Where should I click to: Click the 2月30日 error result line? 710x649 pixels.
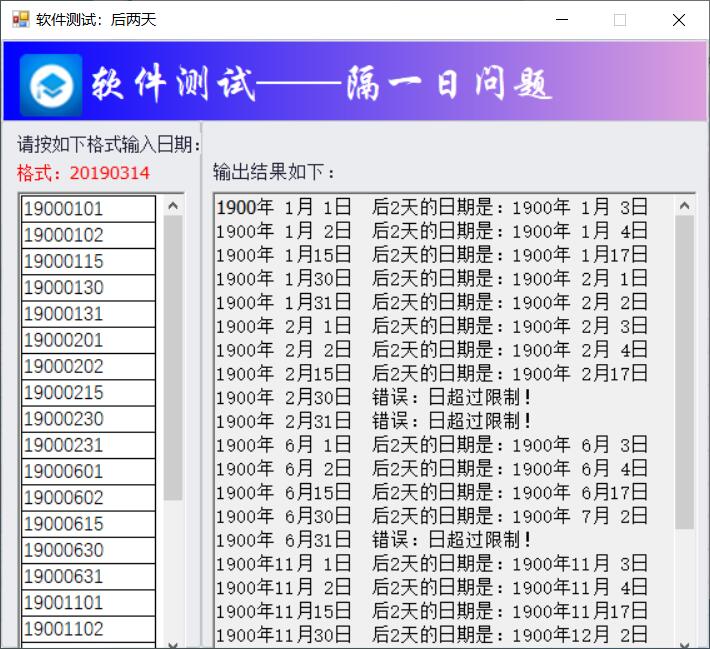click(x=374, y=397)
